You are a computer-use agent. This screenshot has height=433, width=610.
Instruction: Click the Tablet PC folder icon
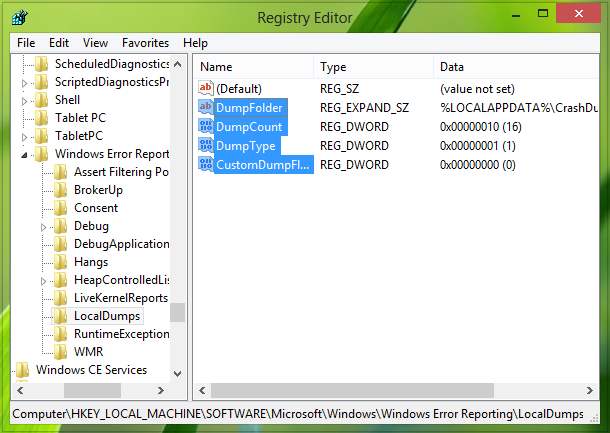(42, 118)
